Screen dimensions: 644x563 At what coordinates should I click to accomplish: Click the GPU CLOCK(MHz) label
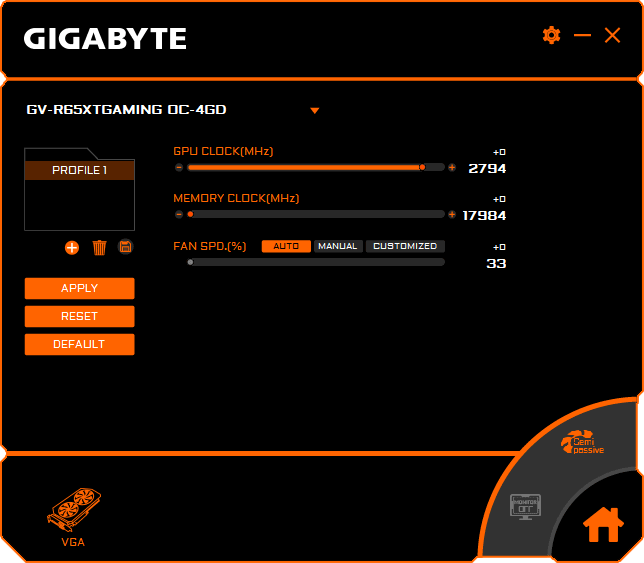pyautogui.click(x=223, y=152)
